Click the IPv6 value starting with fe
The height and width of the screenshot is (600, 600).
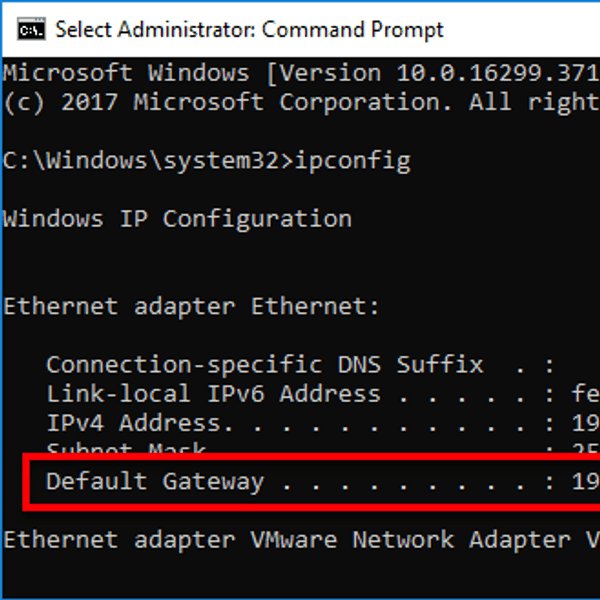click(585, 394)
